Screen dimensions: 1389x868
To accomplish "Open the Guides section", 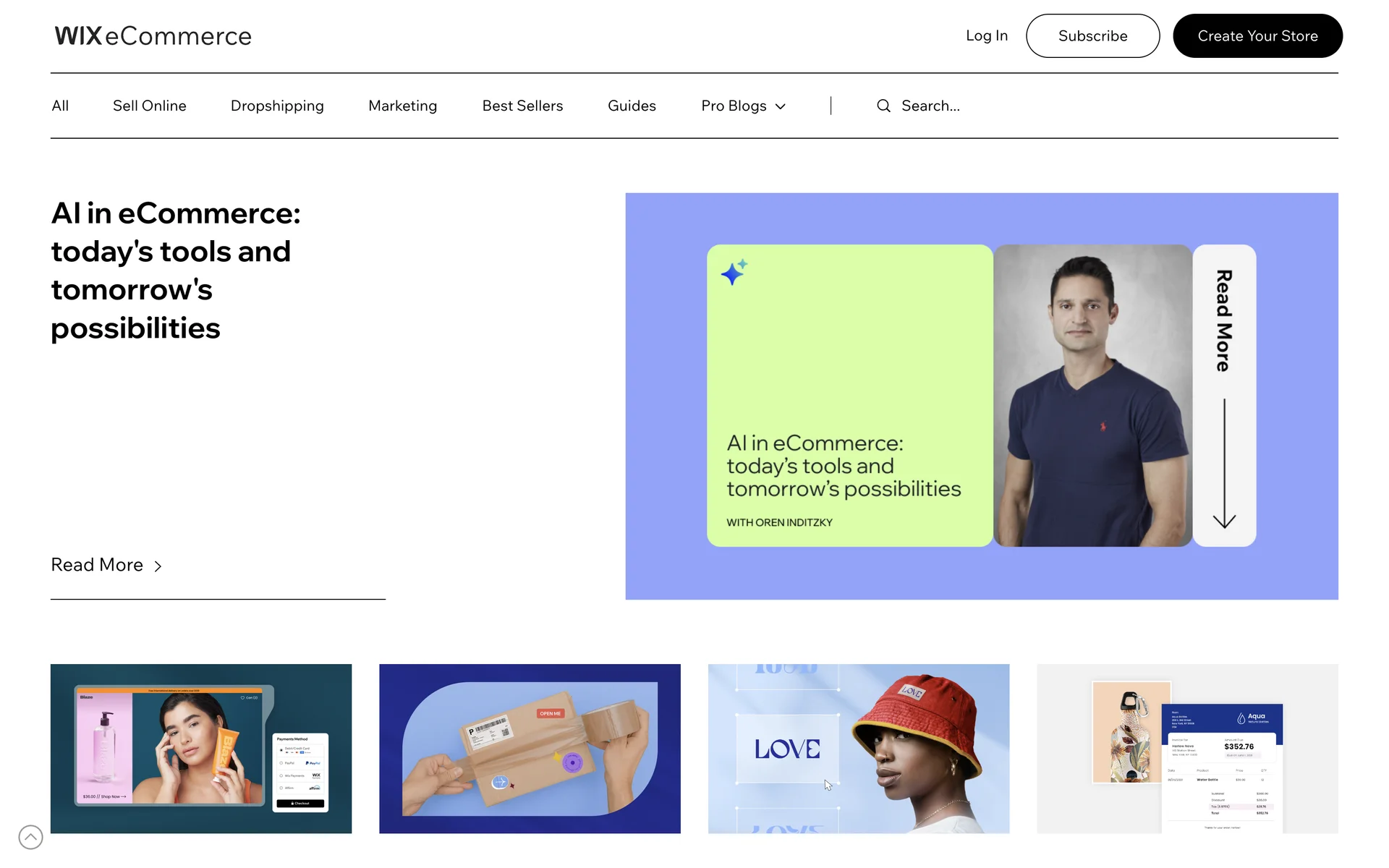I will (632, 106).
